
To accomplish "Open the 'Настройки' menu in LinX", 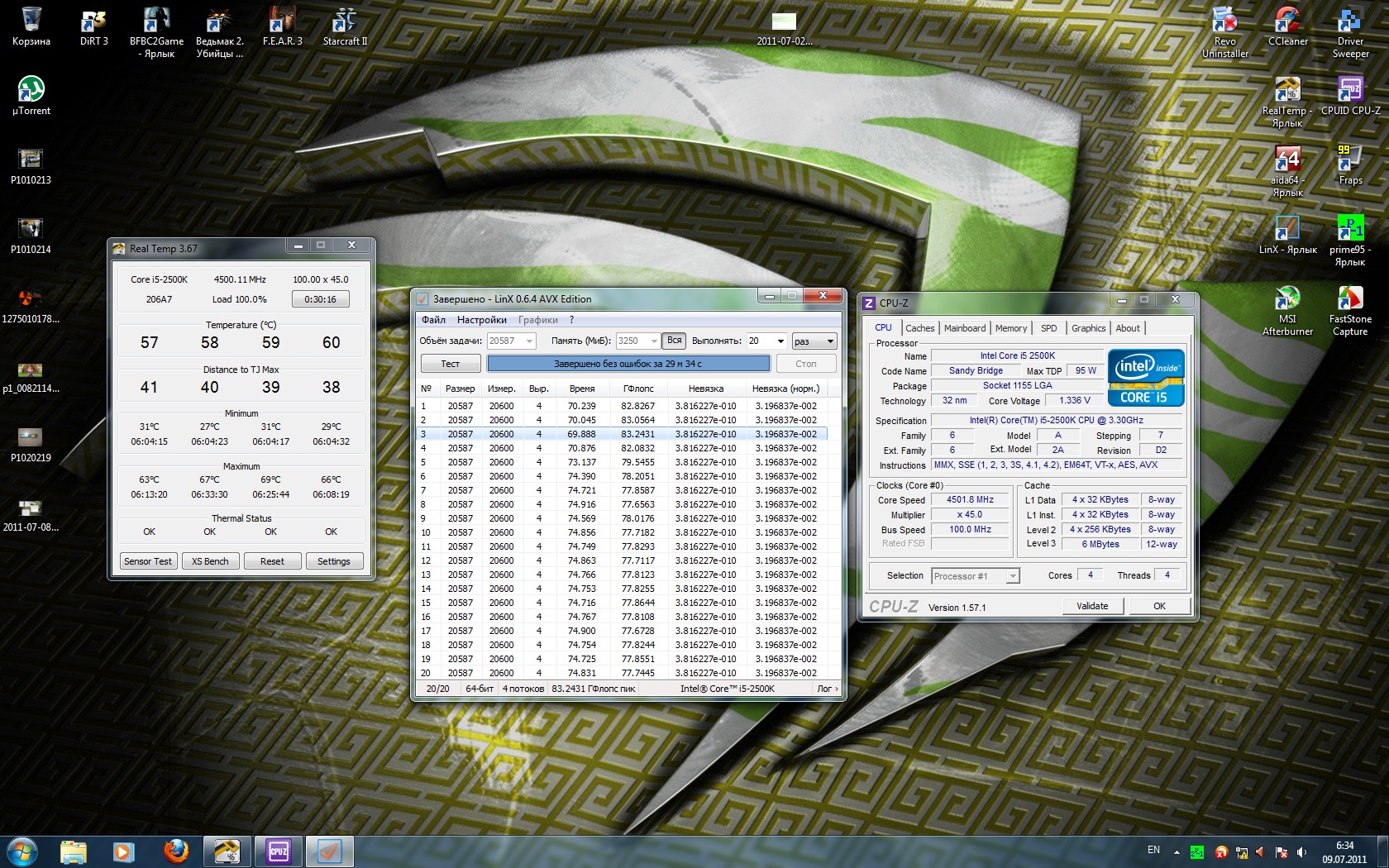I will click(482, 320).
